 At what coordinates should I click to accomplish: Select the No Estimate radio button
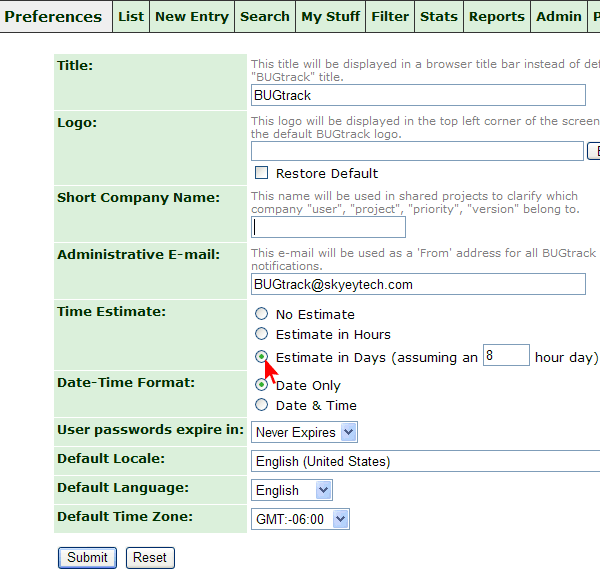pos(262,314)
